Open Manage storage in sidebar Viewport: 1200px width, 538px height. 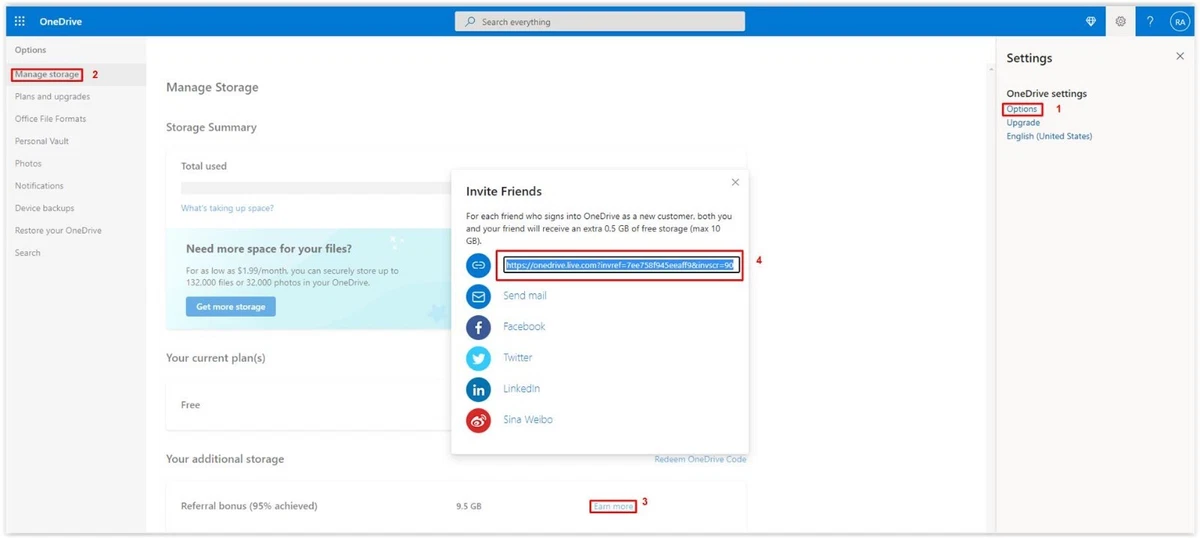point(46,74)
